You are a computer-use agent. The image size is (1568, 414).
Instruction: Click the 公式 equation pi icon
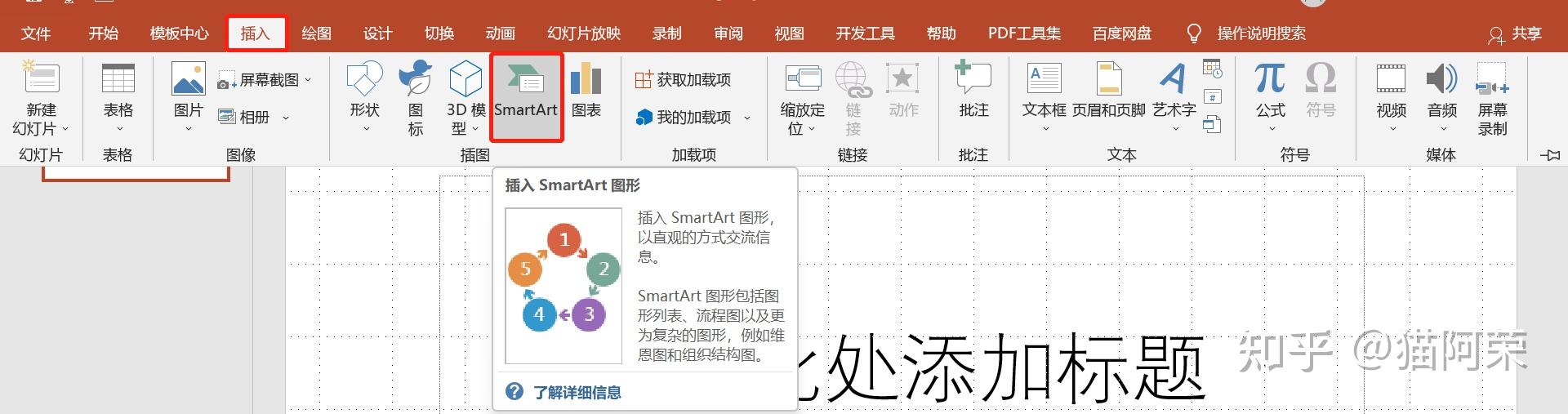tap(1270, 78)
